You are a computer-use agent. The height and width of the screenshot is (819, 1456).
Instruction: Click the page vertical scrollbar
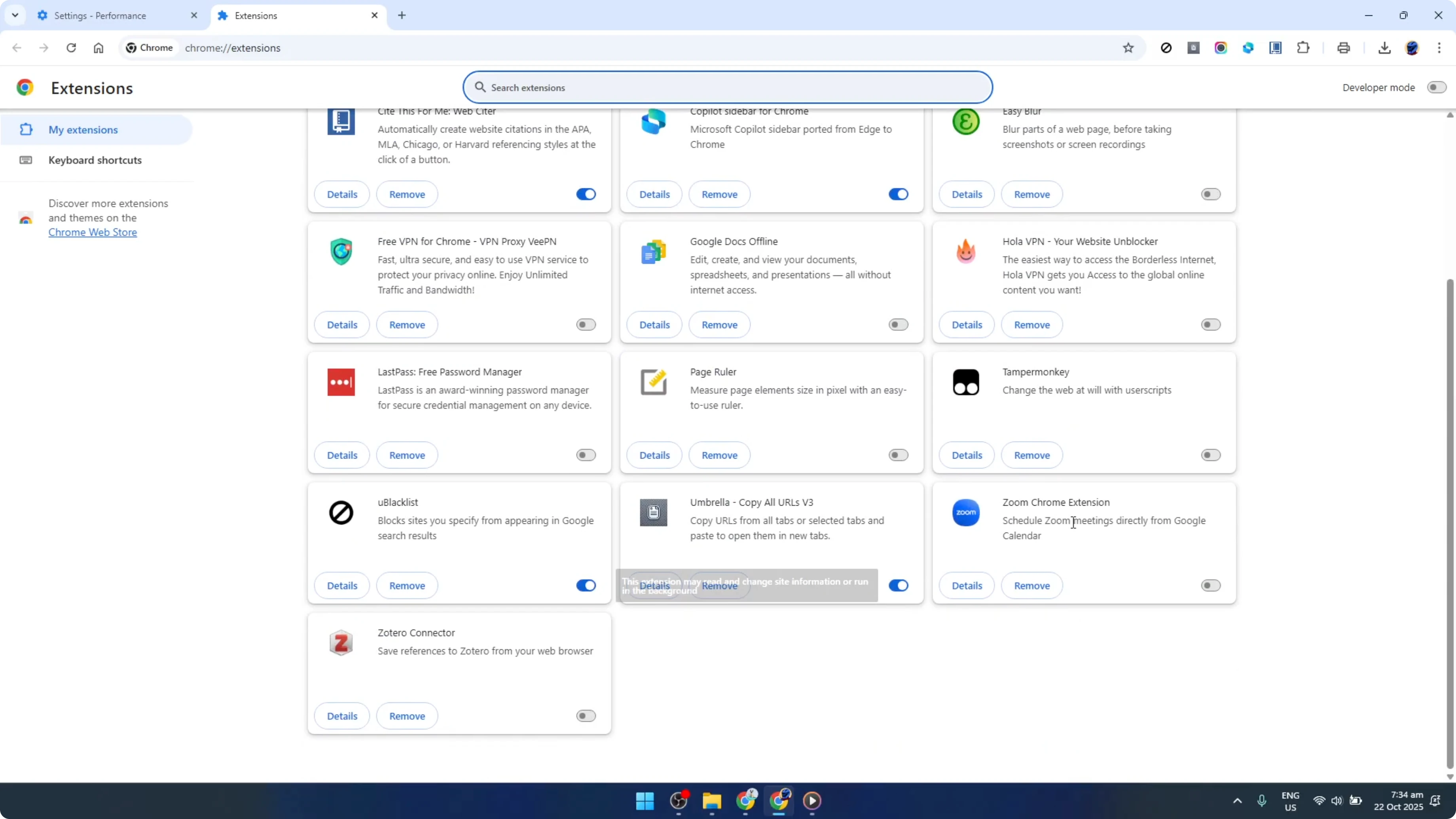click(x=1450, y=524)
